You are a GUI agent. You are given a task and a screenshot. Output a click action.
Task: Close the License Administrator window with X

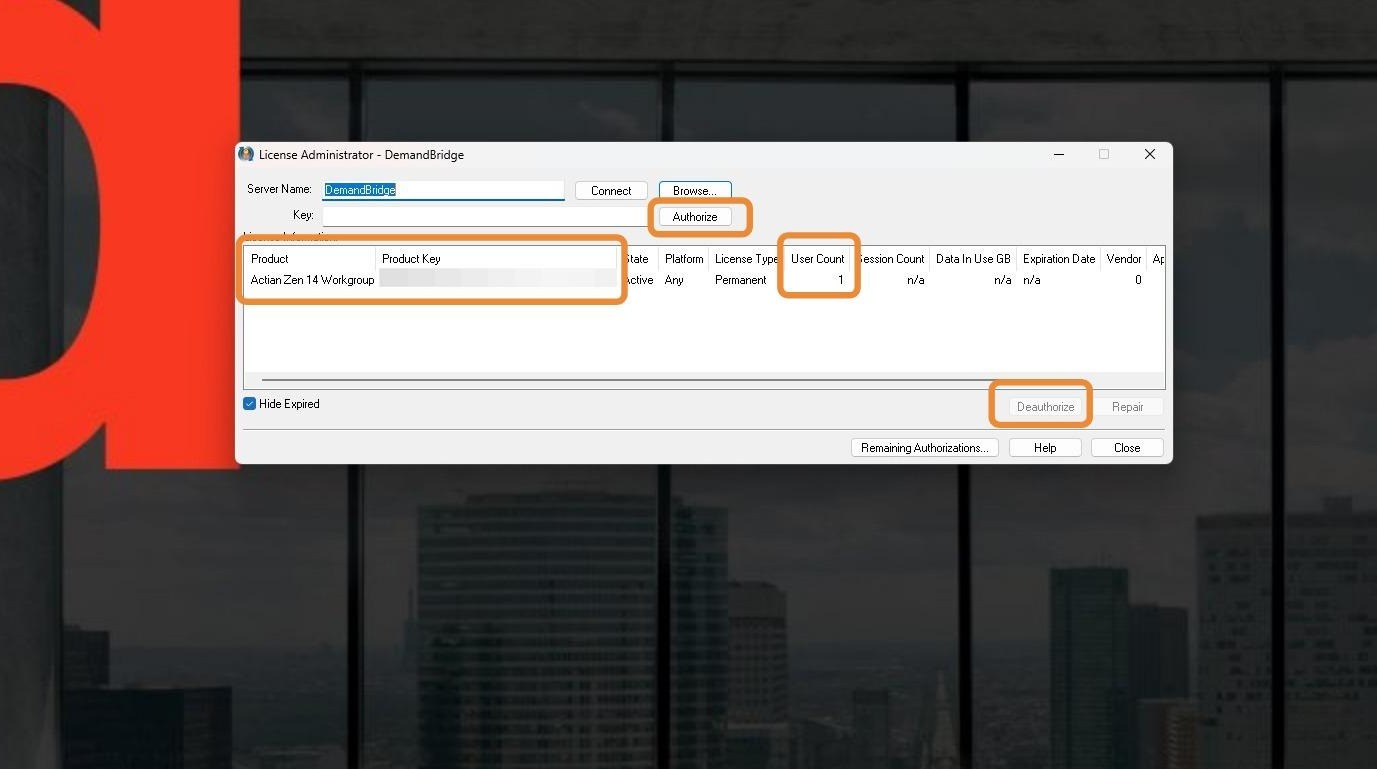pyautogui.click(x=1150, y=154)
